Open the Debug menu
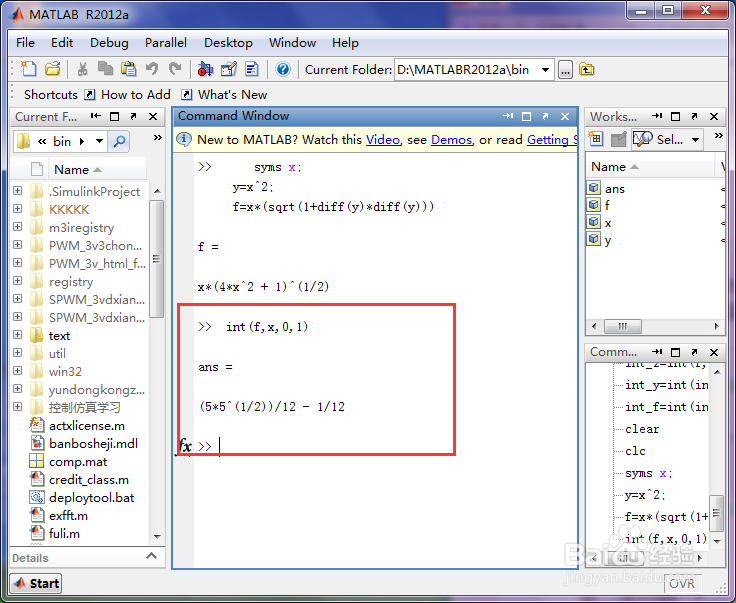Image resolution: width=736 pixels, height=603 pixels. point(109,43)
